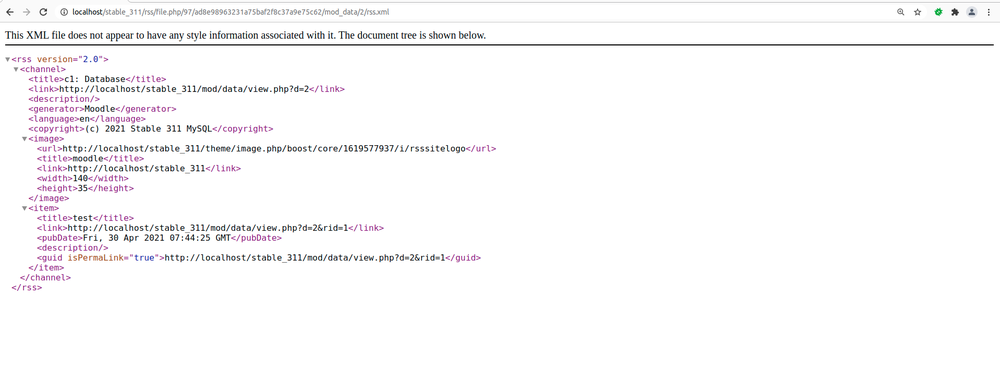1000x388 pixels.
Task: Click the closing </image> tag
Action: pos(48,198)
